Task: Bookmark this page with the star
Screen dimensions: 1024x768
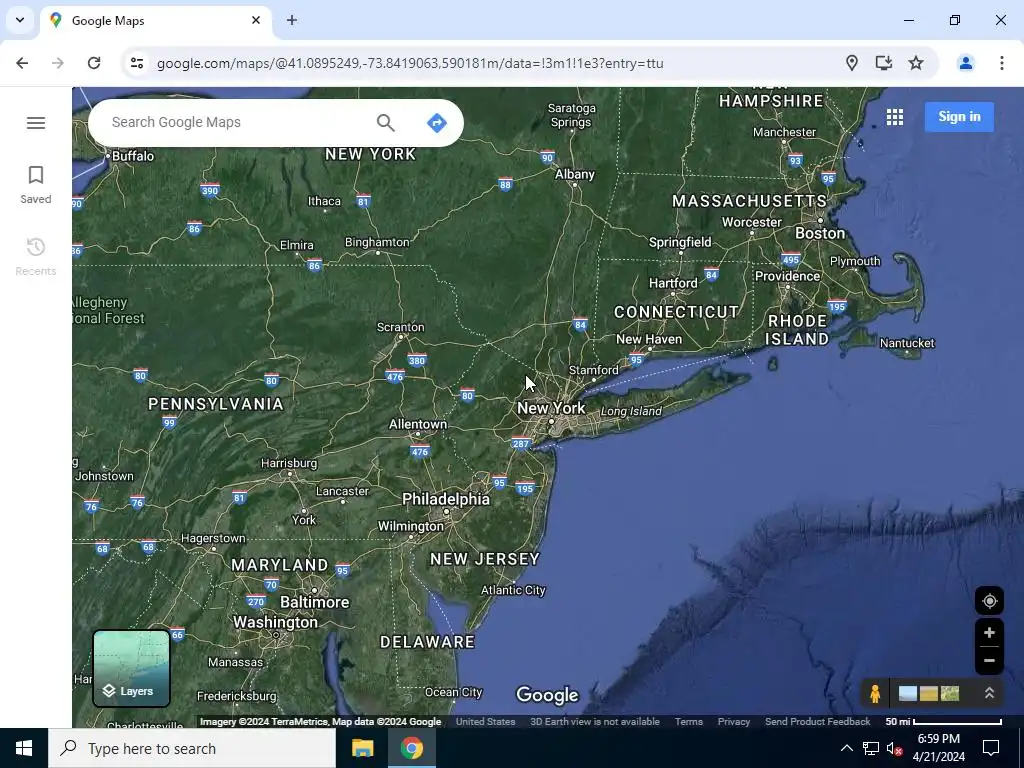Action: (916, 63)
